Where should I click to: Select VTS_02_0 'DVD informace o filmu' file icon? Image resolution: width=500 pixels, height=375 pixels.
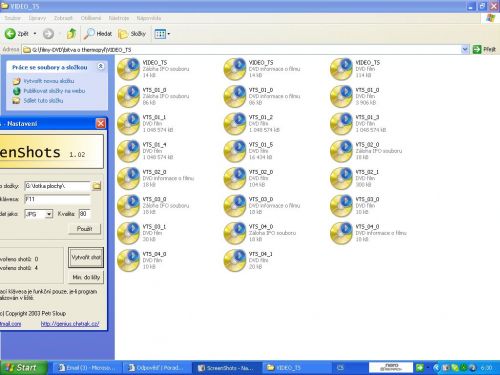pyautogui.click(x=129, y=178)
